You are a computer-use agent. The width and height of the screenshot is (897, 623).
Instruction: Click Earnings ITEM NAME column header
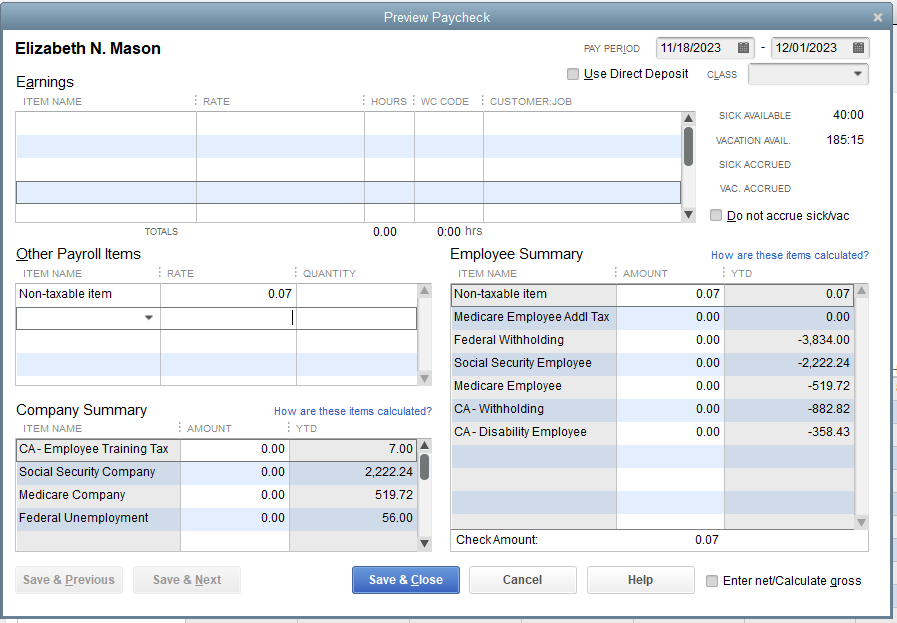(52, 101)
